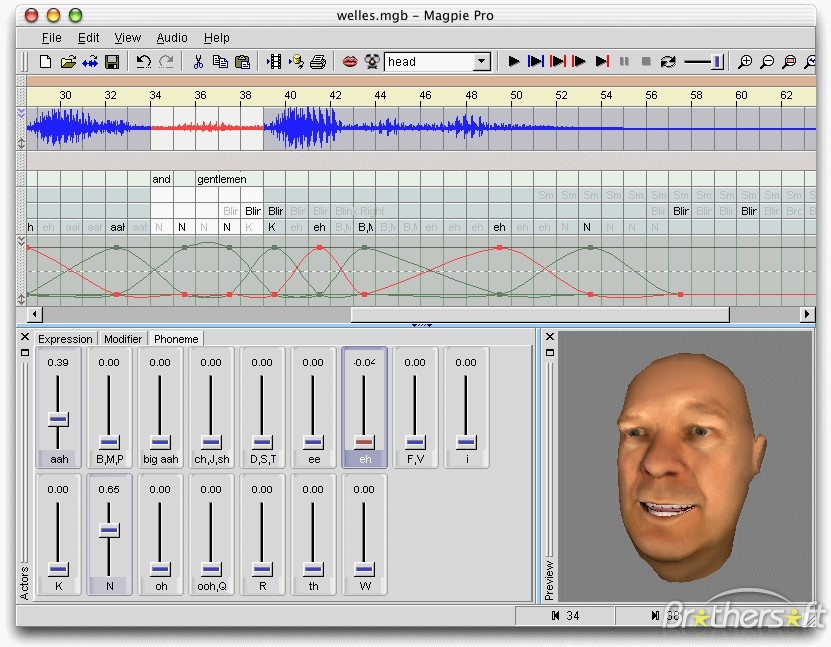831x647 pixels.
Task: Click the red lips mouth icon
Action: click(350, 62)
